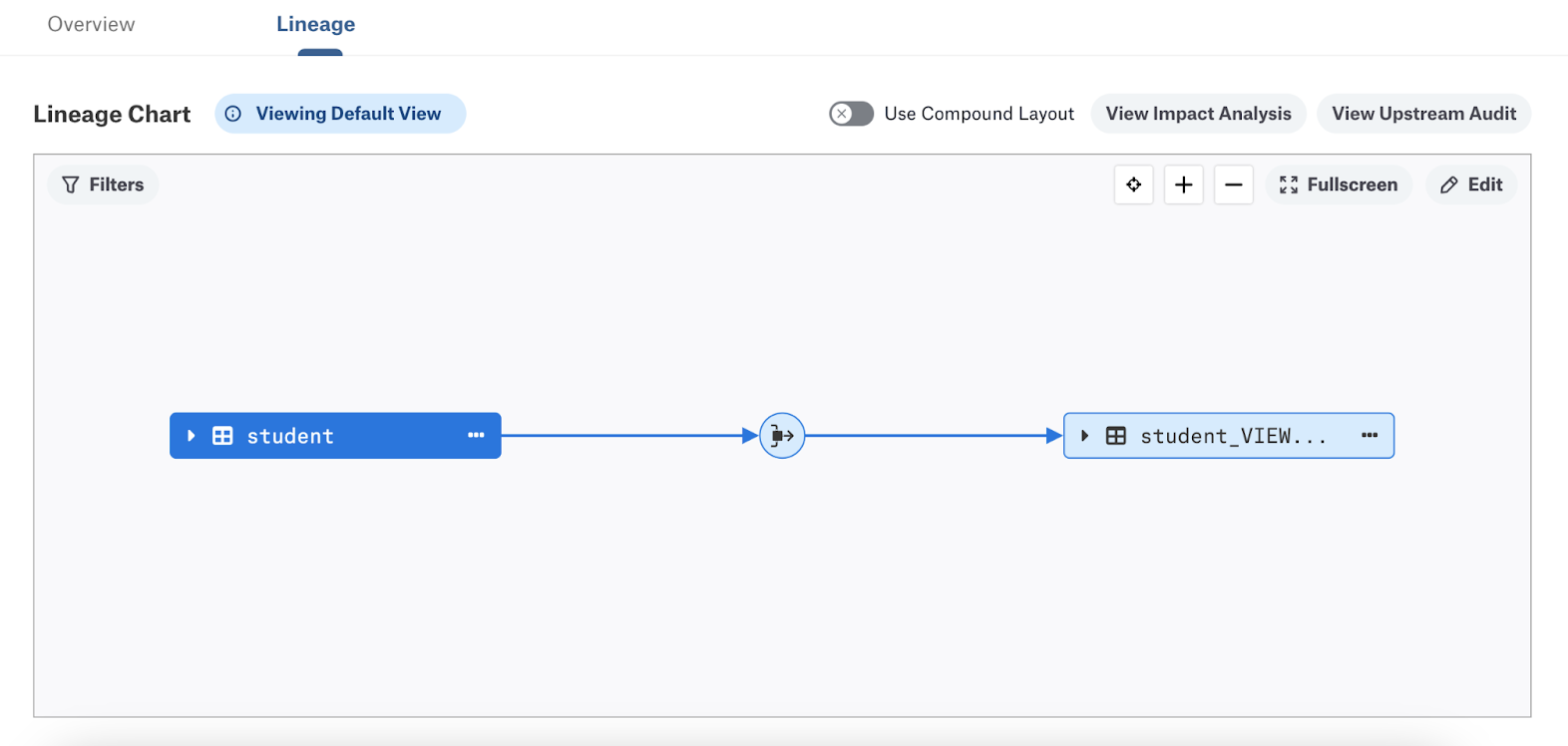The height and width of the screenshot is (746, 1568).
Task: Click the job transform node icon
Action: pyautogui.click(x=782, y=436)
